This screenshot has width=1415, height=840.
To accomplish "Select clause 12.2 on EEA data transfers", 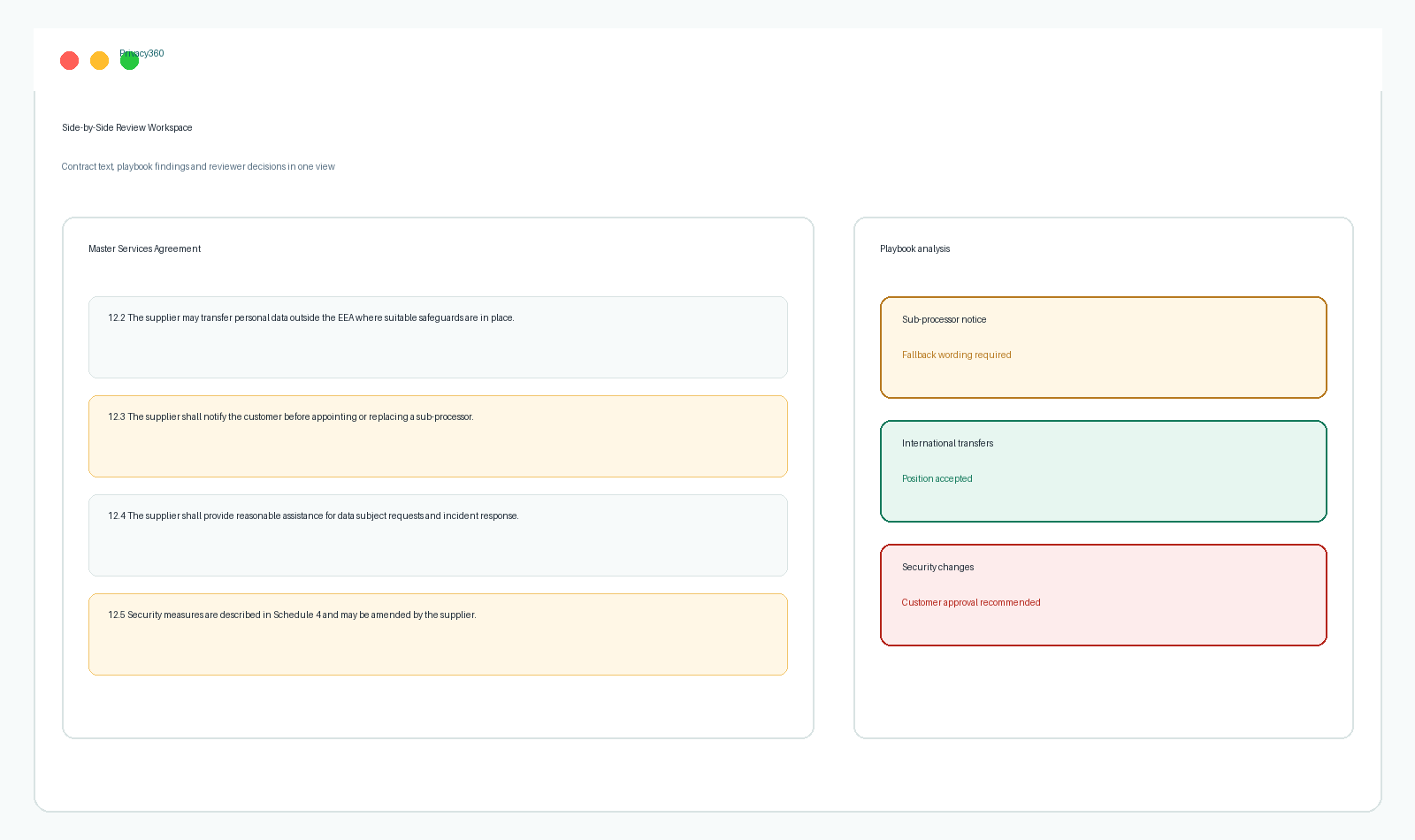I will 438,337.
